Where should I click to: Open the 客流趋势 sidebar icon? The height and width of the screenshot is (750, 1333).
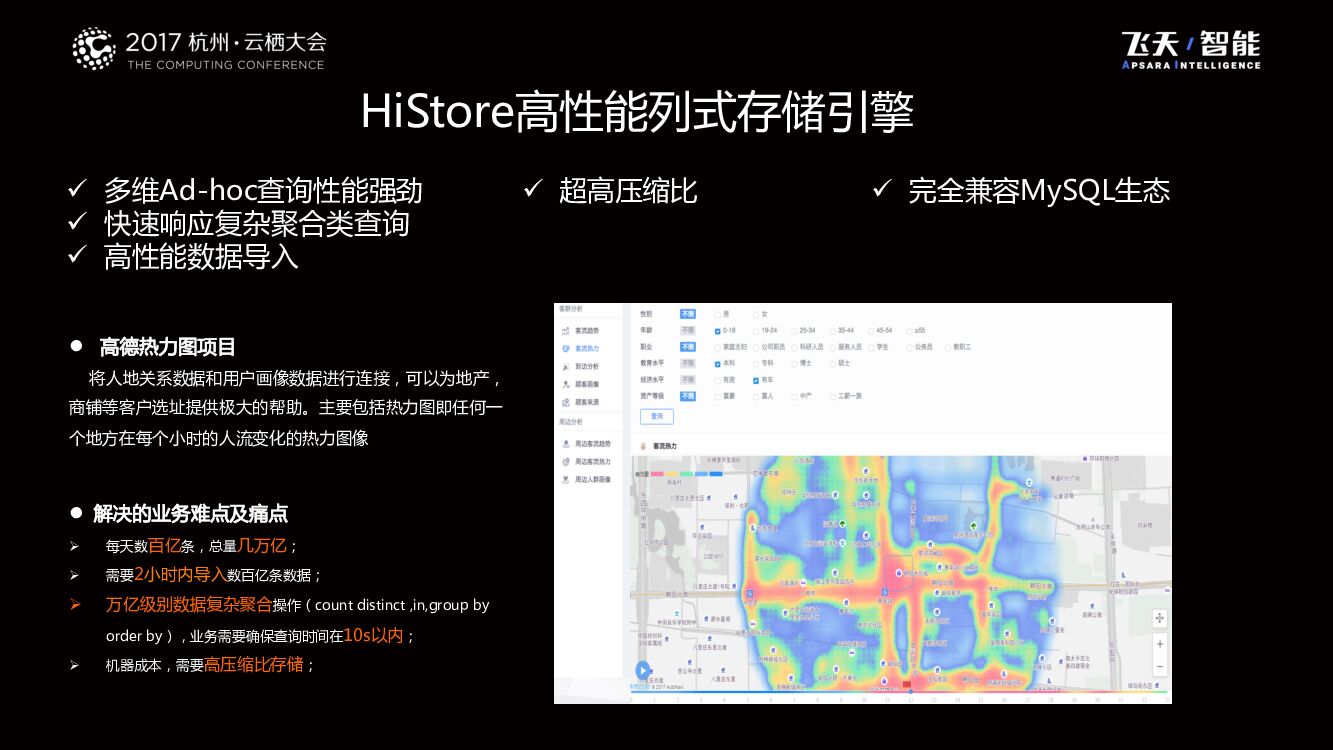(566, 330)
